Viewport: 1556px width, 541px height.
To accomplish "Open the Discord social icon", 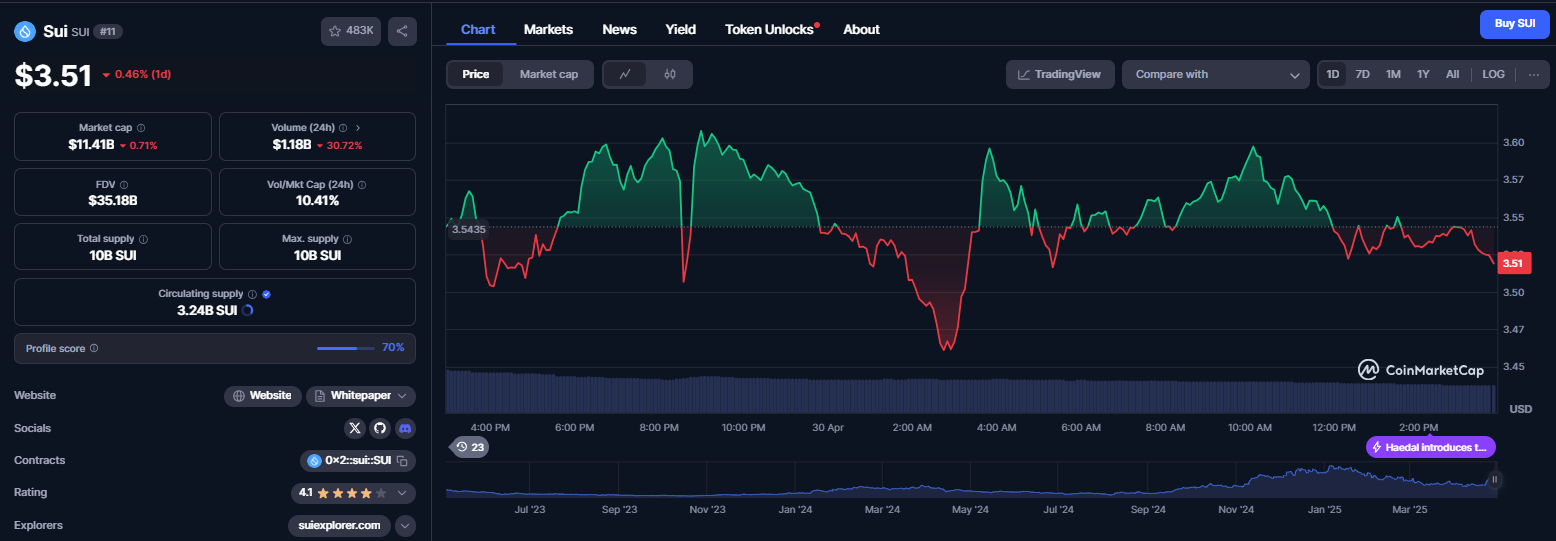I will point(405,428).
